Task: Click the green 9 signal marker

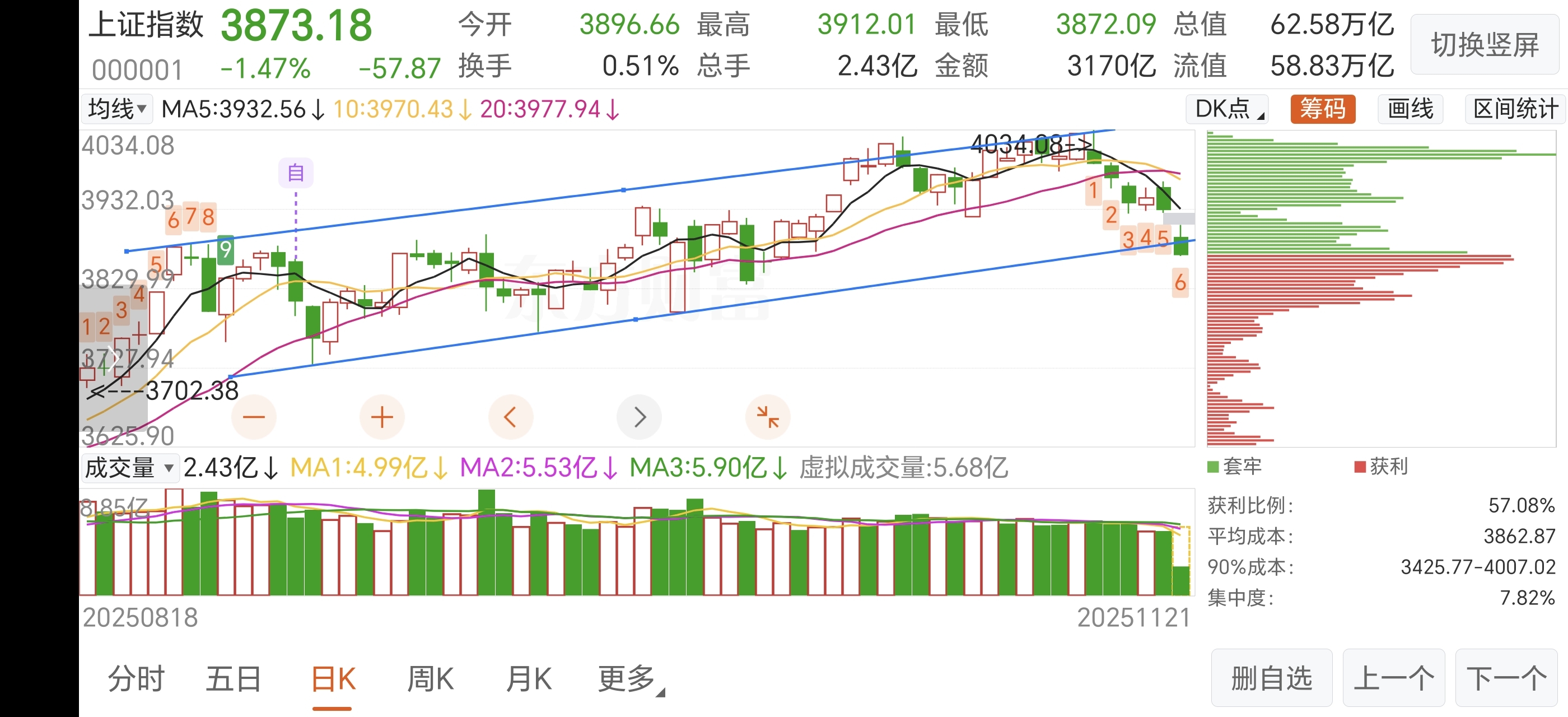Action: point(225,250)
